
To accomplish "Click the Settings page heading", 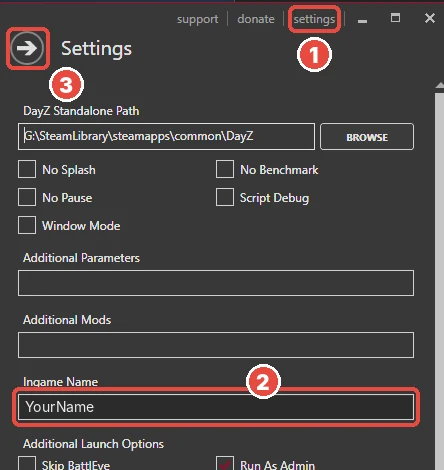I will (96, 49).
